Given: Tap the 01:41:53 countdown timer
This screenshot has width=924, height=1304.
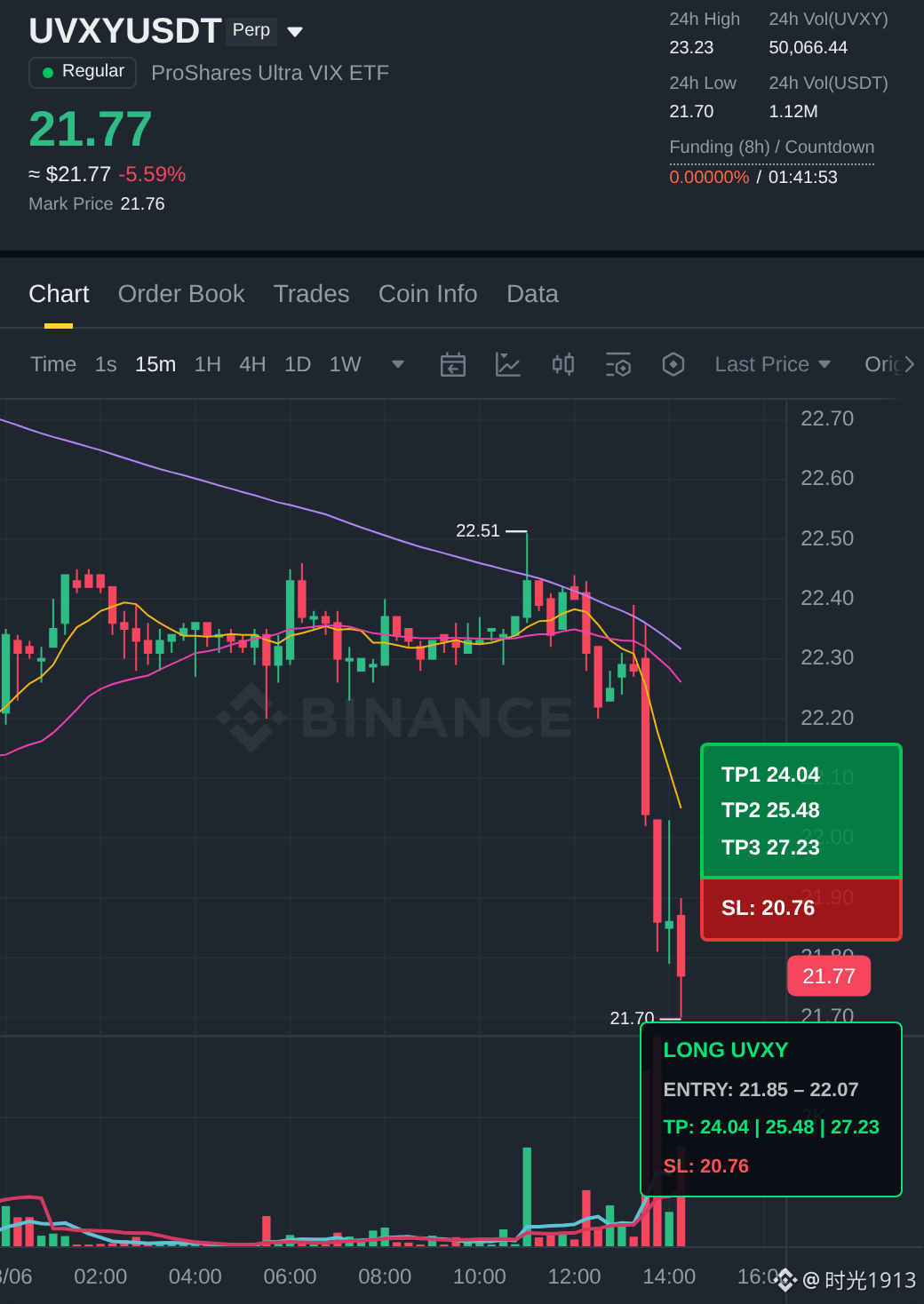Looking at the screenshot, I should point(803,177).
